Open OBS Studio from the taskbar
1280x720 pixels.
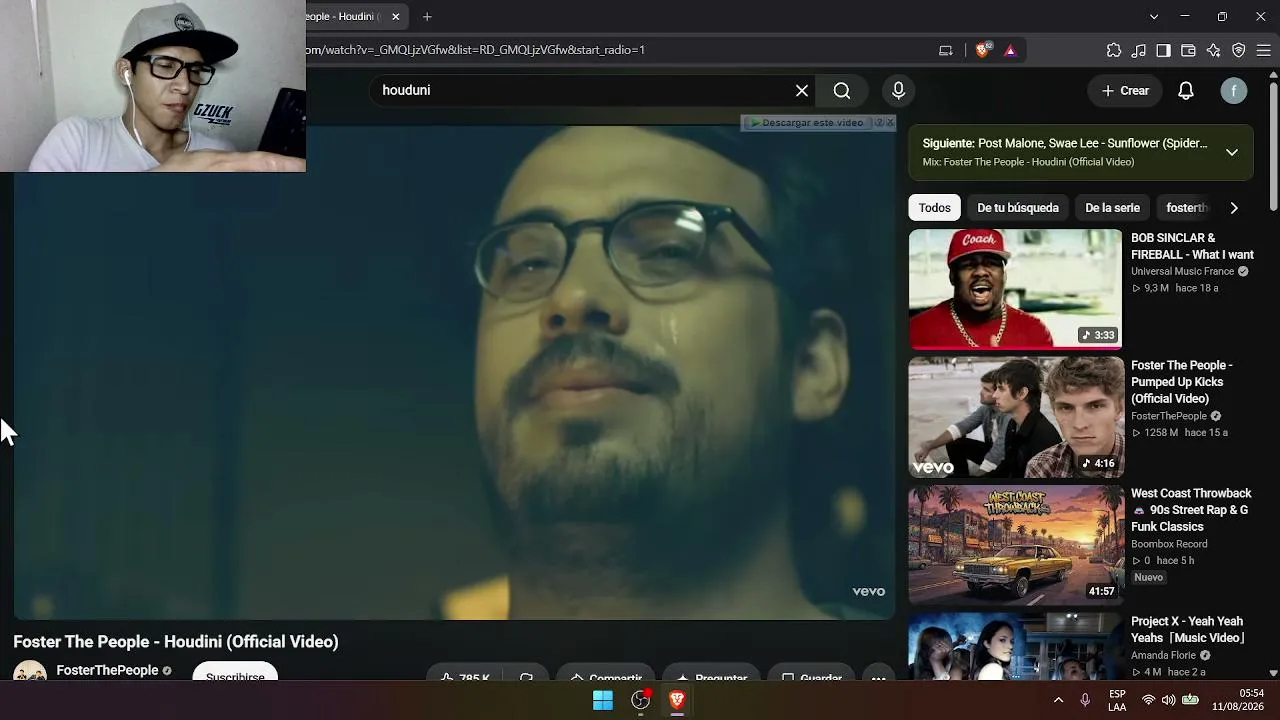coord(641,701)
